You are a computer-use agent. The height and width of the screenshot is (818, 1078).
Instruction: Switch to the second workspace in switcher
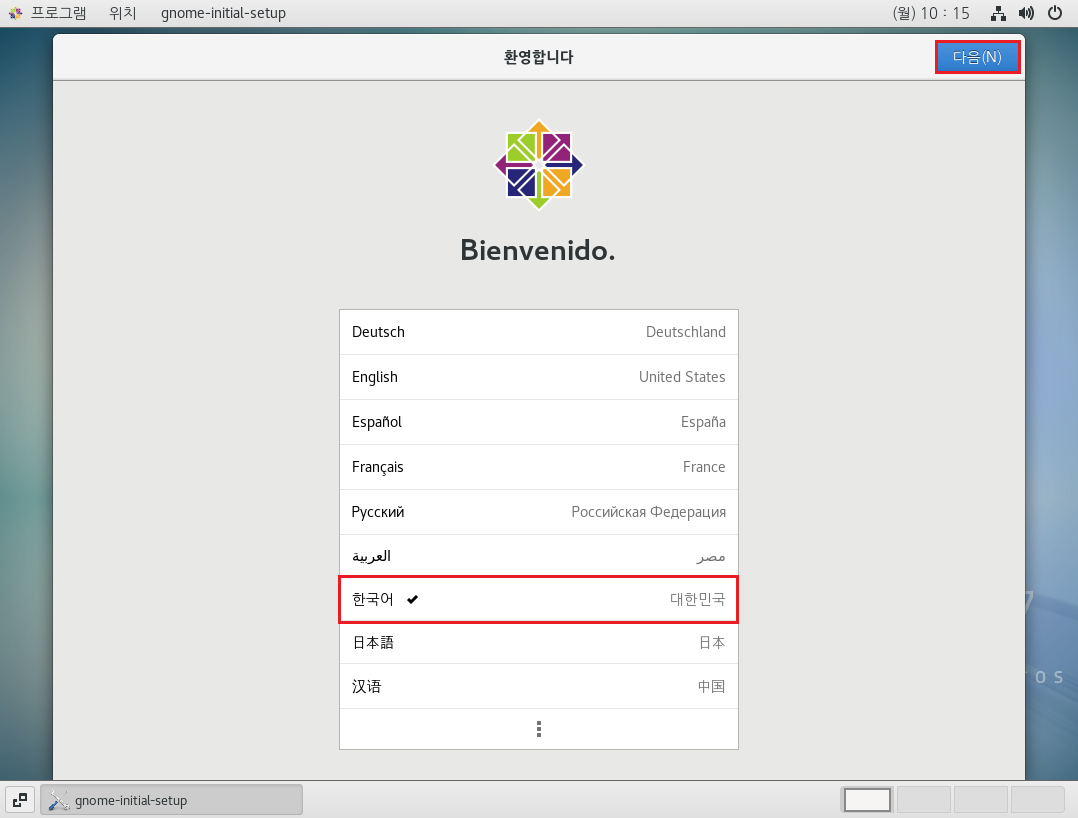pos(924,800)
